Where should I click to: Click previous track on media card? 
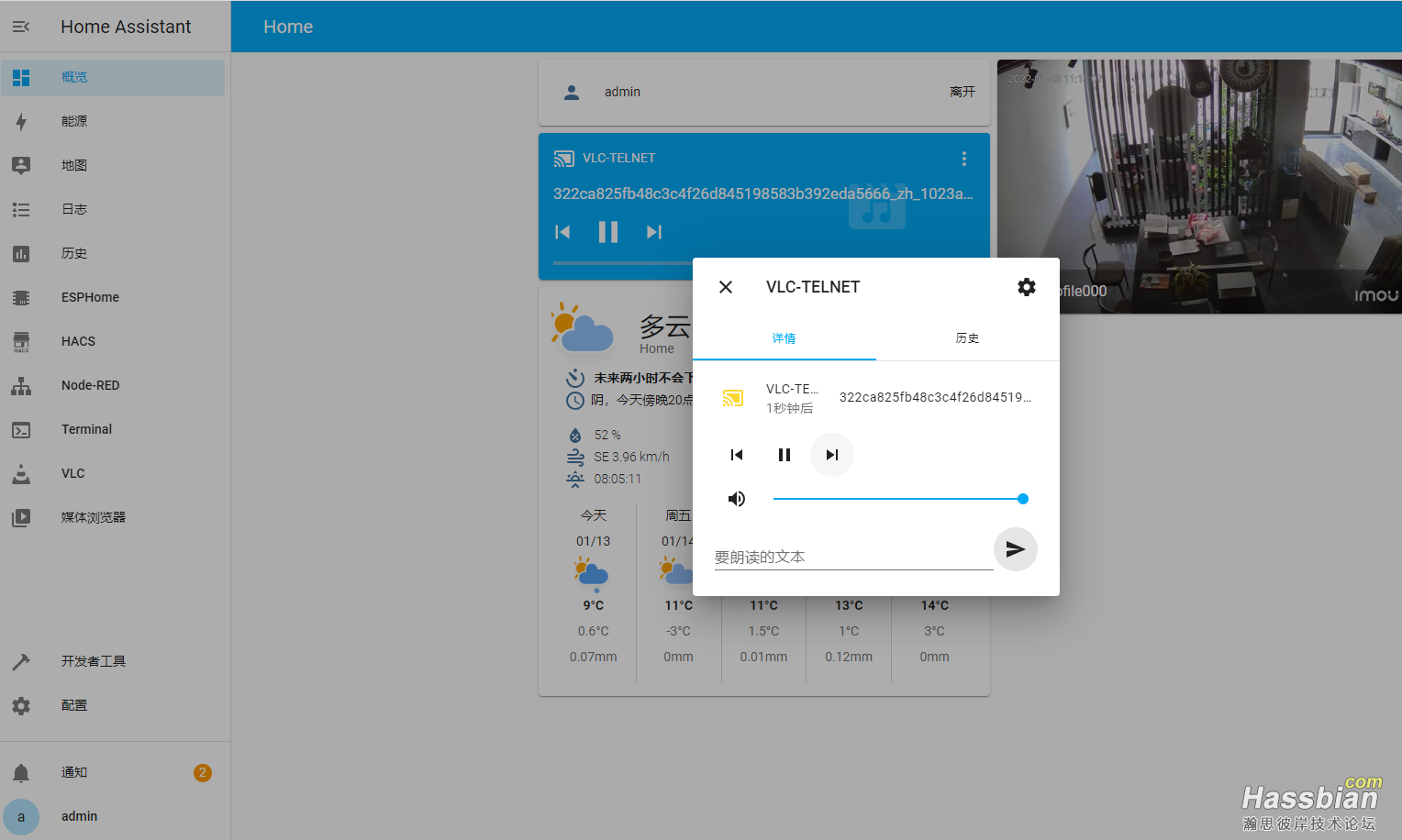click(x=562, y=232)
